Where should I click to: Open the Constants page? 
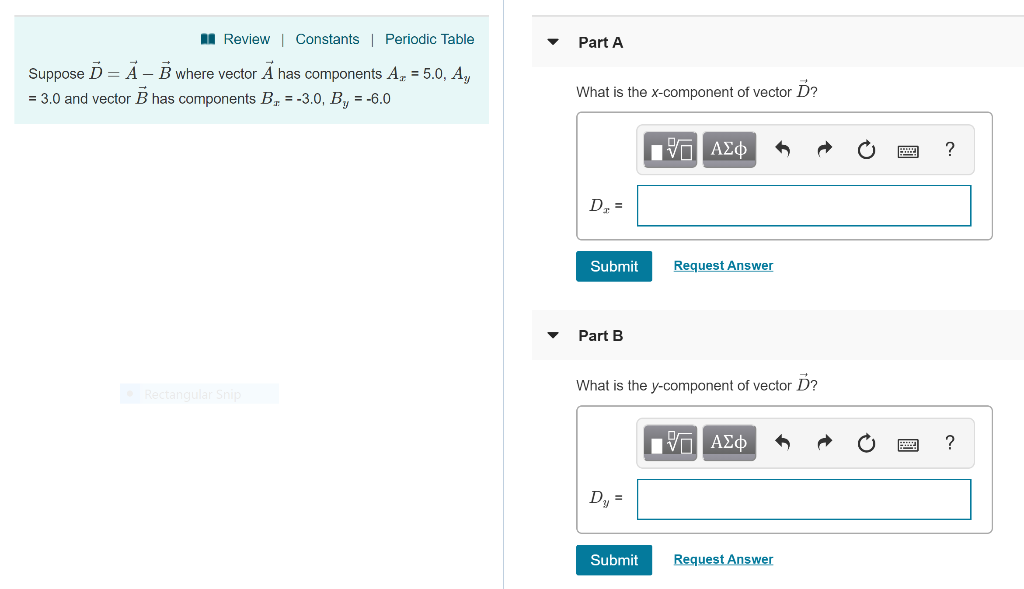click(327, 39)
